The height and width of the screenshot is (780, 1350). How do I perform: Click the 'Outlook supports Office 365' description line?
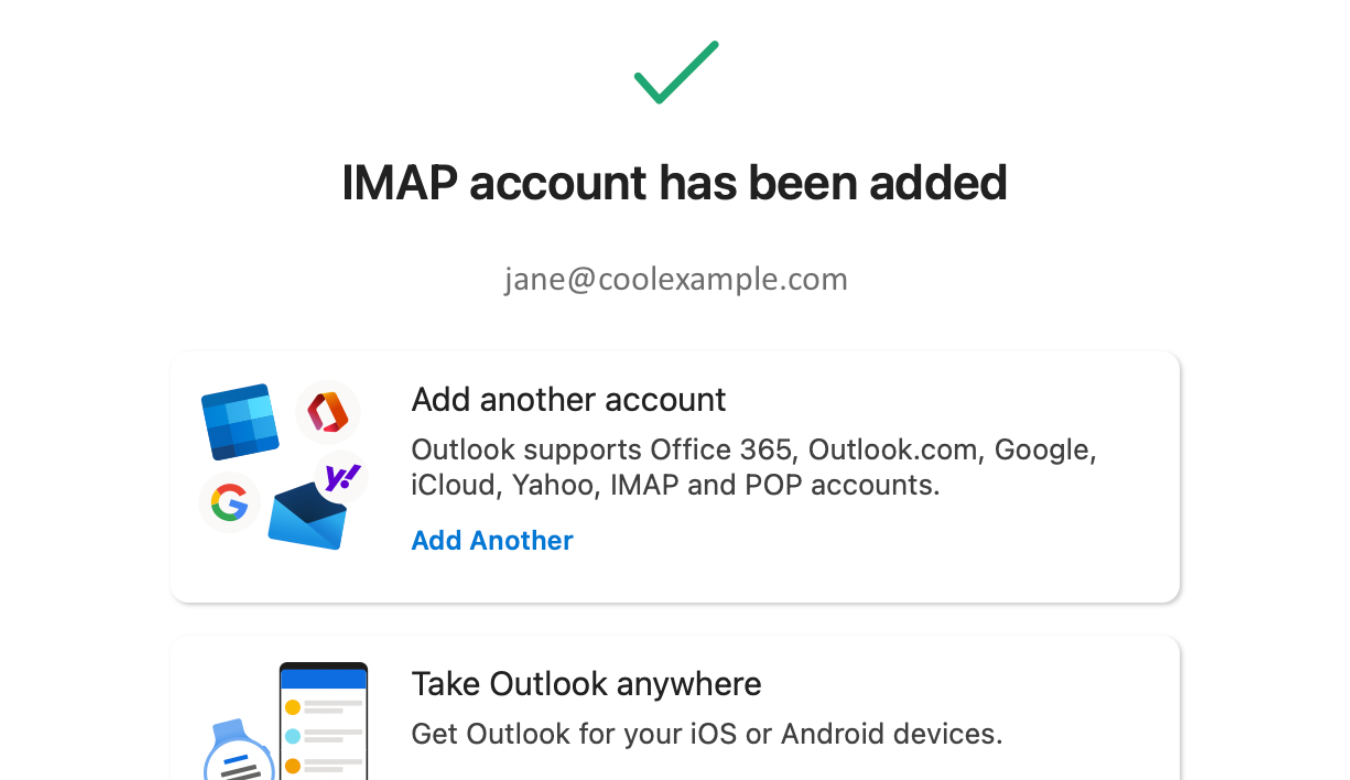[754, 450]
